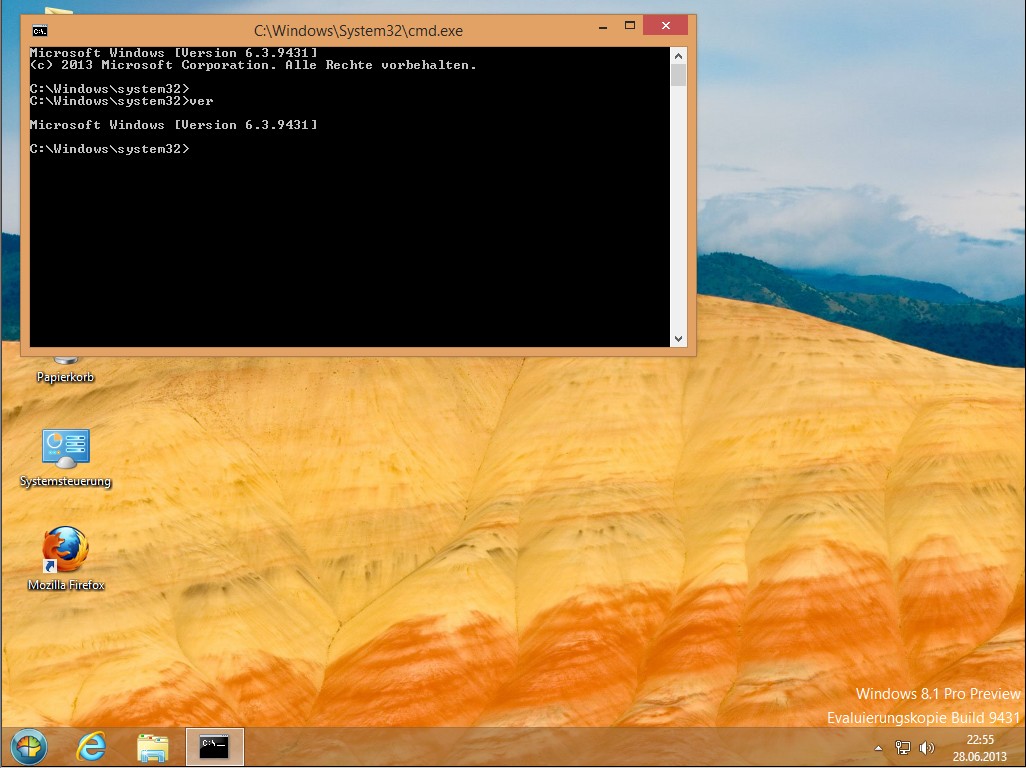The width and height of the screenshot is (1026, 768).
Task: Click the console scrollbar thumb
Action: pos(679,75)
